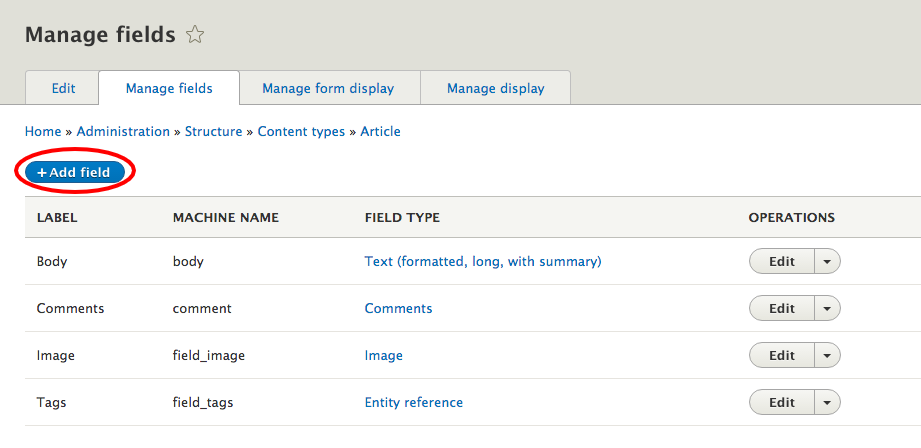
Task: Edit the Comments field
Action: pos(782,308)
